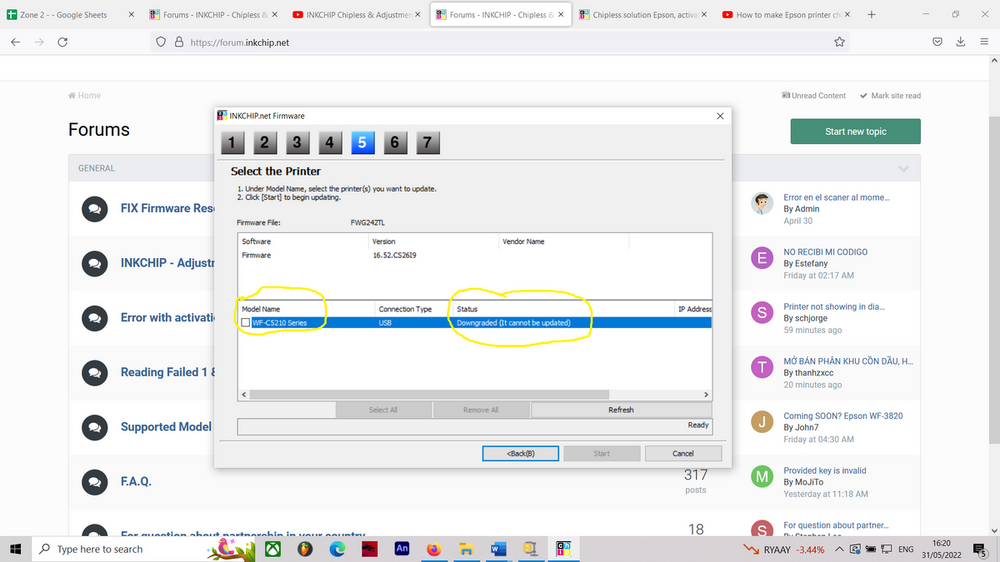Click step 2 icon in firmware dialog
Image resolution: width=1000 pixels, height=562 pixels.
pos(265,143)
